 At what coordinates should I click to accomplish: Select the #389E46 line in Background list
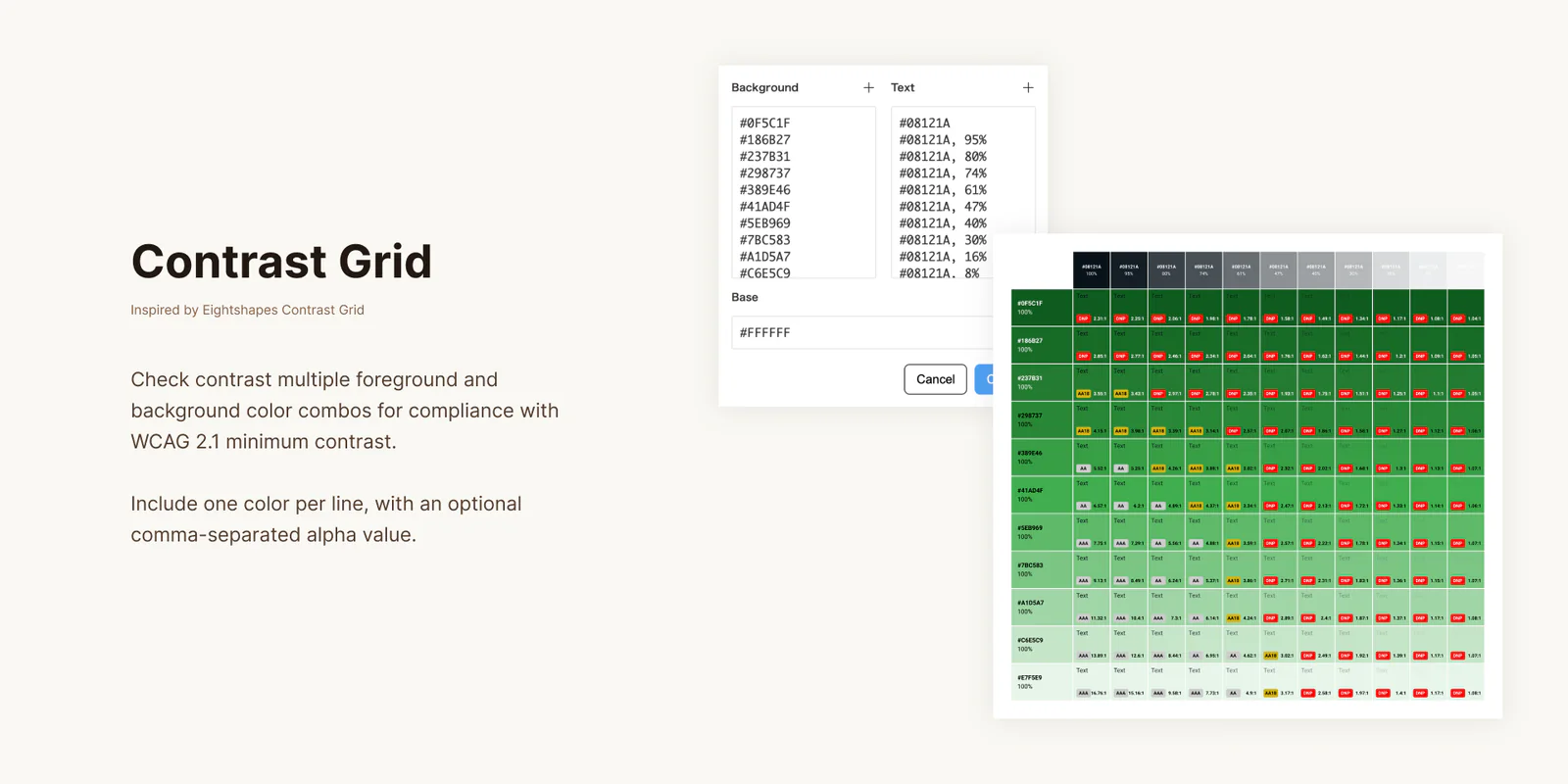[x=765, y=190]
